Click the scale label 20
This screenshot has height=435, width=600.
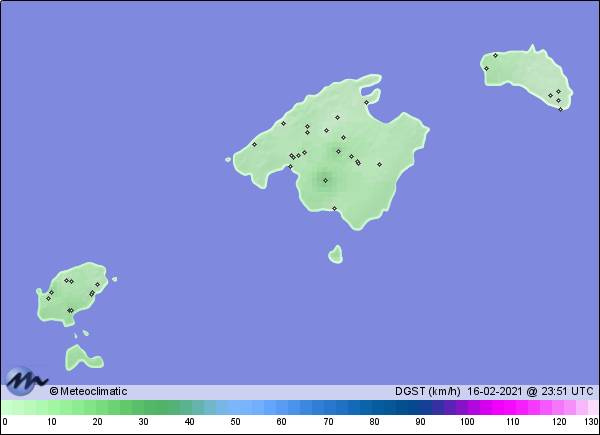tap(97, 422)
